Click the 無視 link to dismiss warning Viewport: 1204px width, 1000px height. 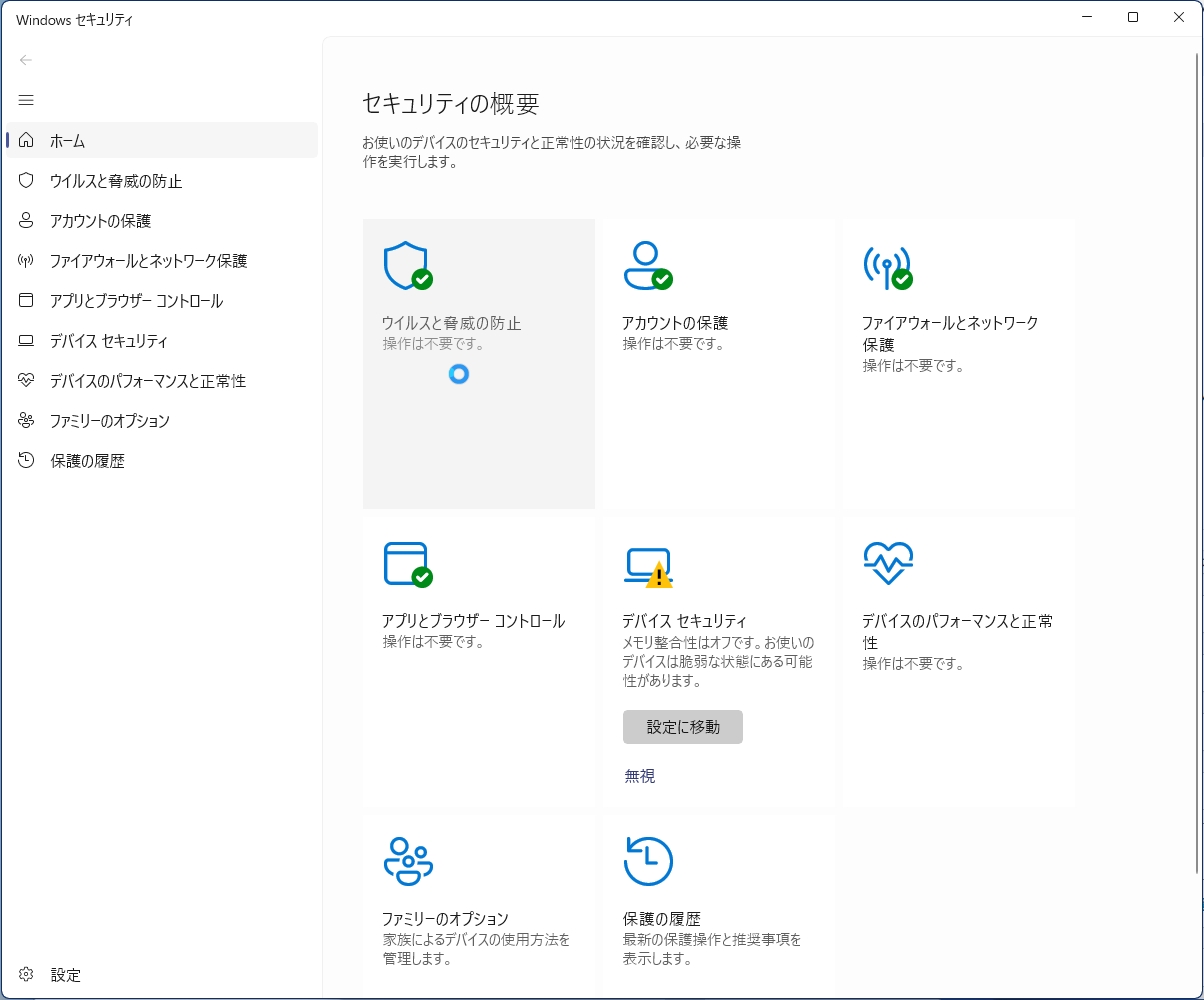tap(640, 776)
